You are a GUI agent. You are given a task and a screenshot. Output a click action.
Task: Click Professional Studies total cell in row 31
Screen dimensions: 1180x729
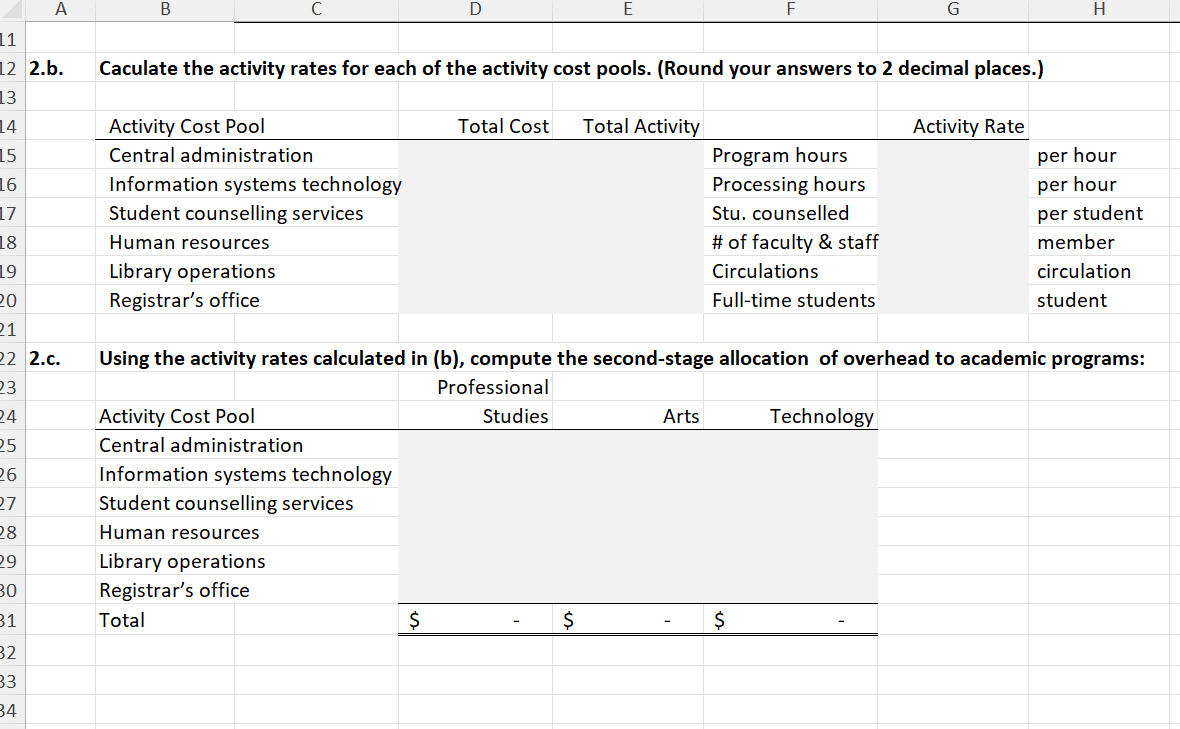tap(475, 620)
